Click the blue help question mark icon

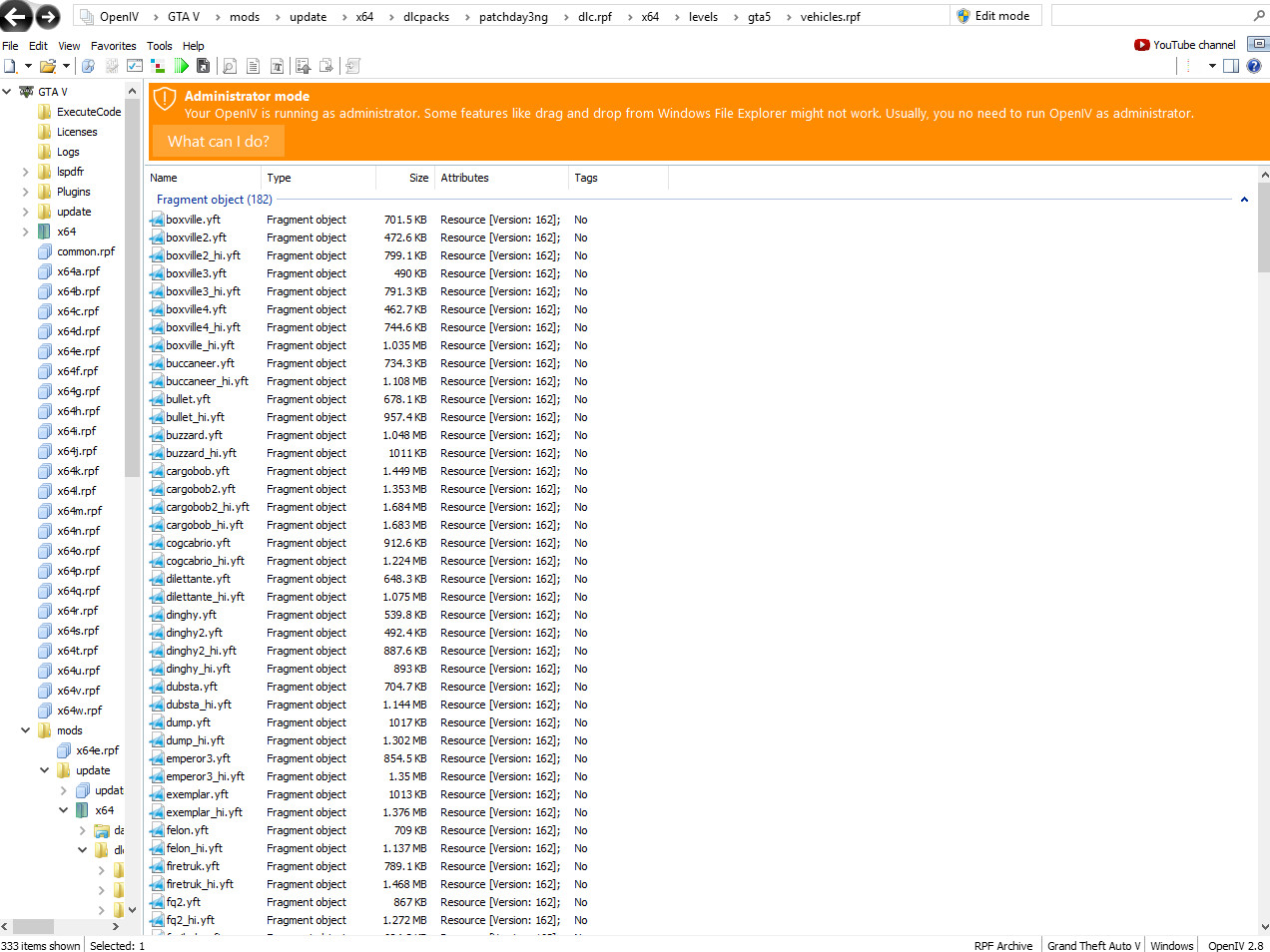pos(1254,66)
